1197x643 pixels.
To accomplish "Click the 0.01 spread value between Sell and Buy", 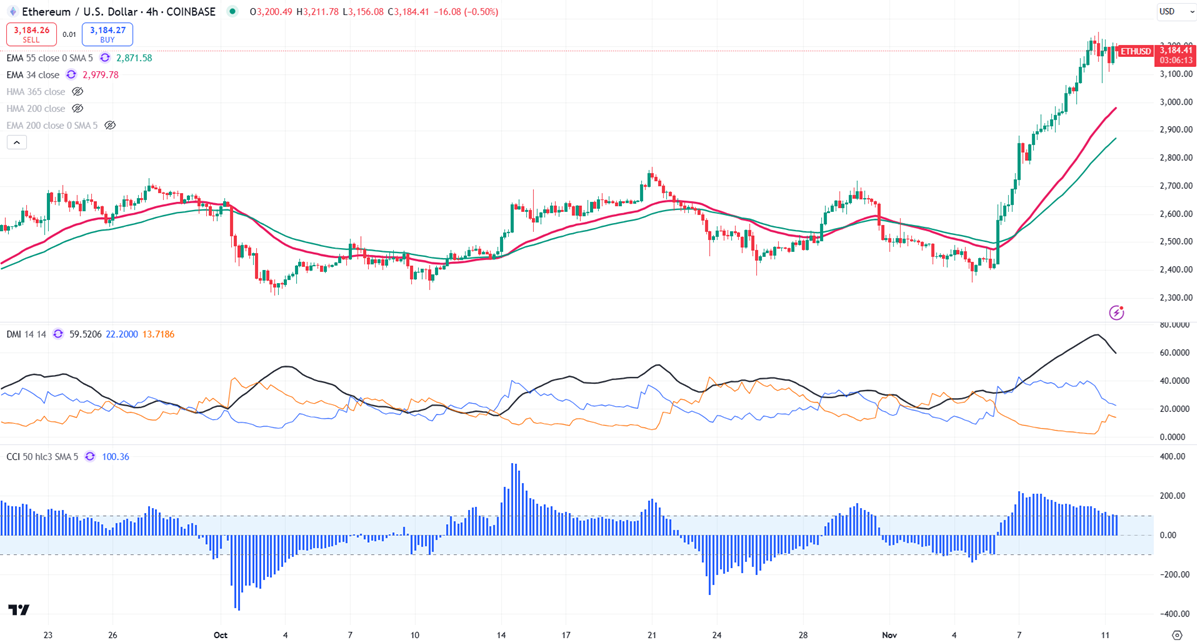I will point(69,34).
